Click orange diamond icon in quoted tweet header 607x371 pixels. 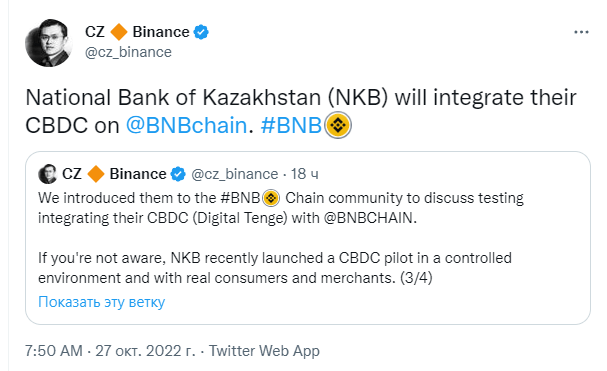point(96,174)
